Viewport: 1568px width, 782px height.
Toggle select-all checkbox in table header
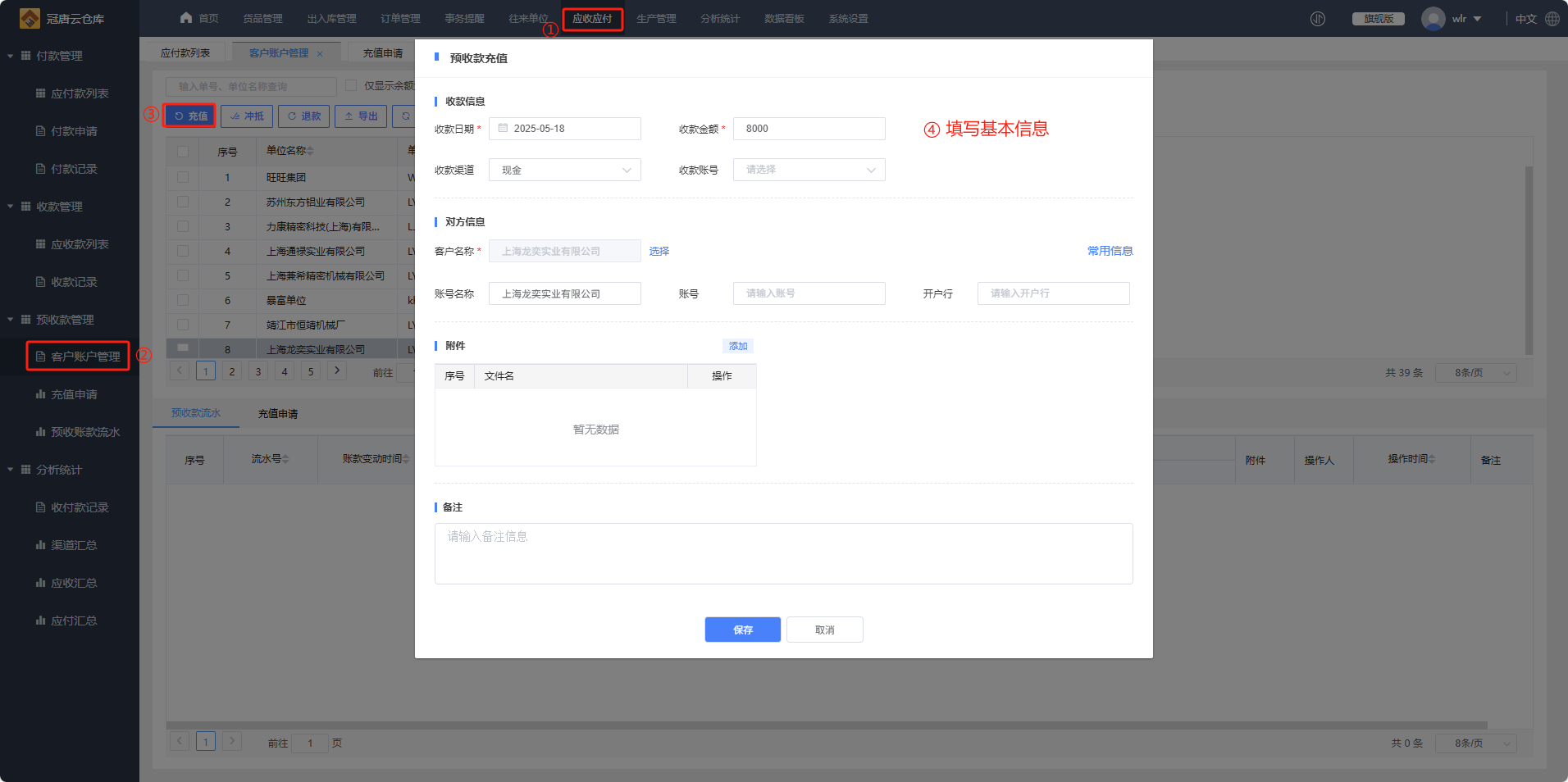click(183, 152)
